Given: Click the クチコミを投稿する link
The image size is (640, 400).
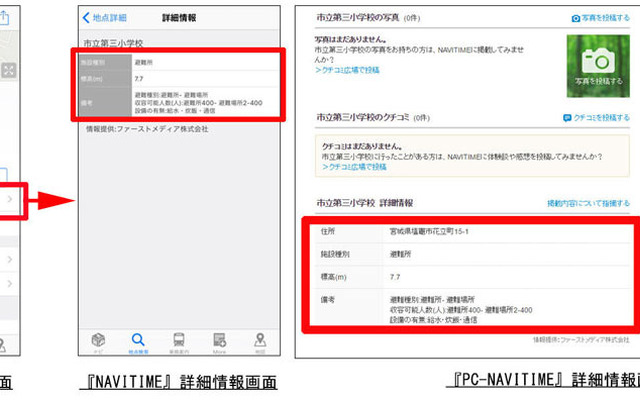Looking at the screenshot, I should pos(602,118).
